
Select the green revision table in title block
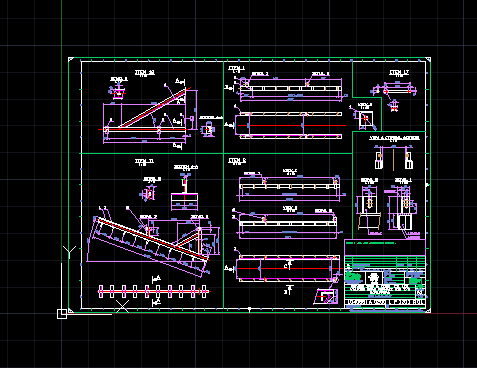[x=385, y=261]
